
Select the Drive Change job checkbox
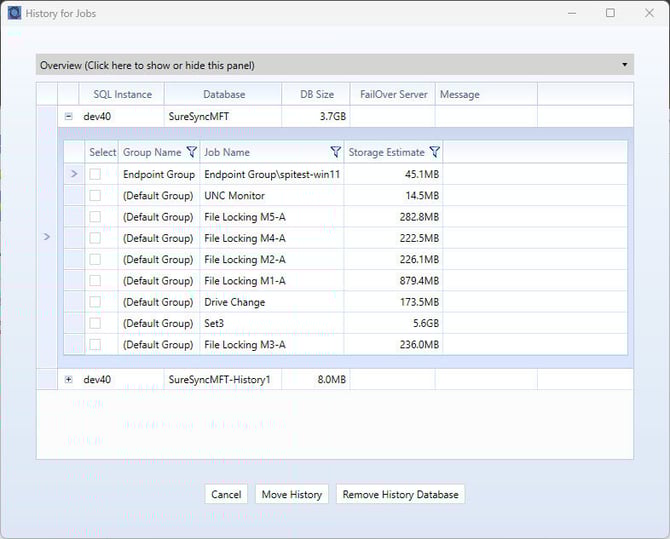click(x=95, y=302)
